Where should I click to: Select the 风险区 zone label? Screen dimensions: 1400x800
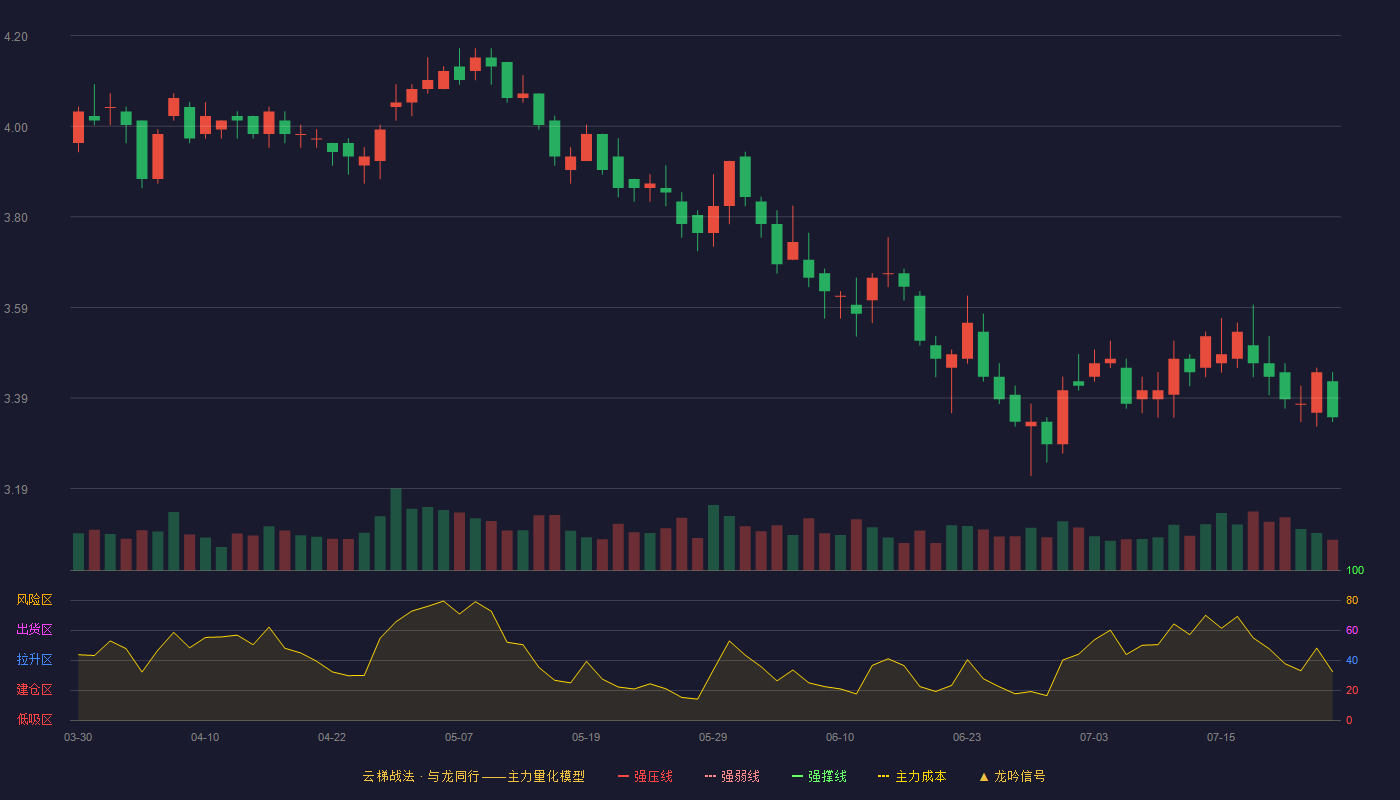[x=34, y=600]
